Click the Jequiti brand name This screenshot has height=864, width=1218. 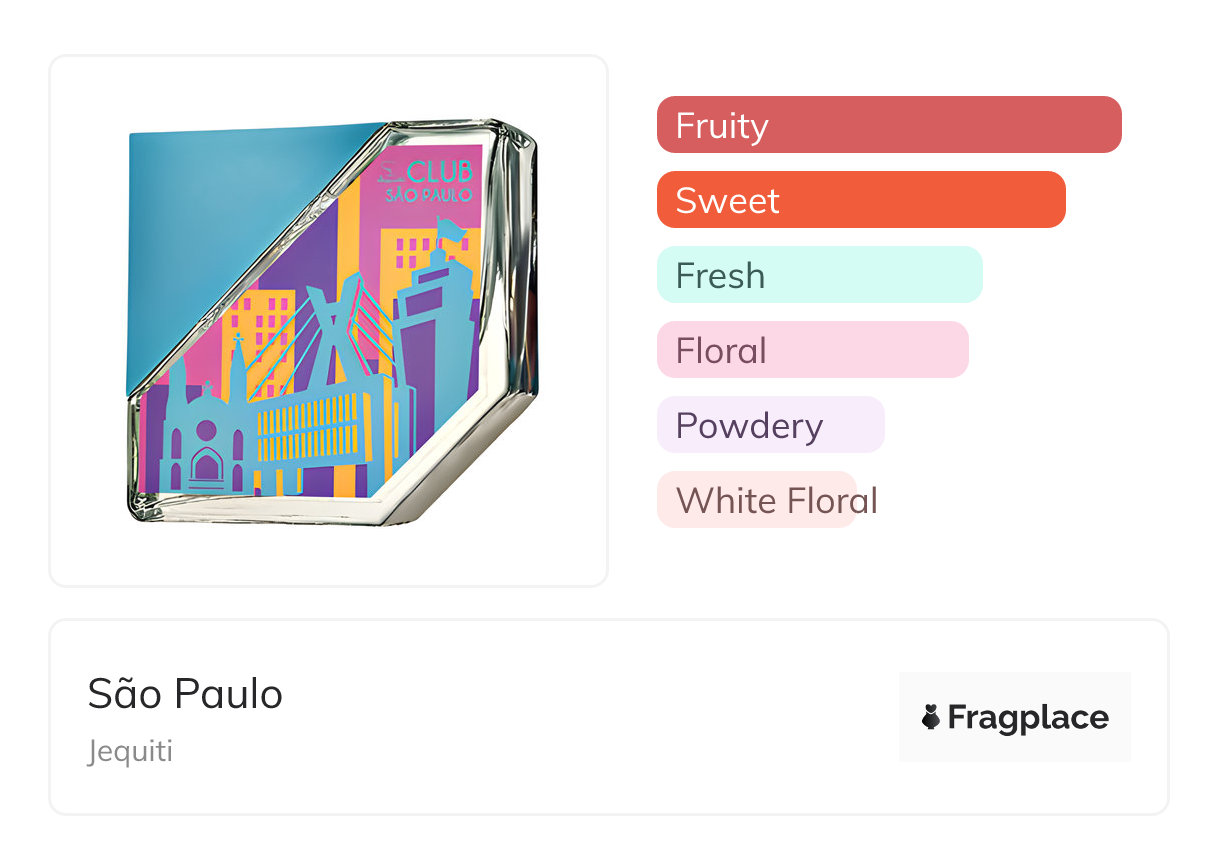pos(130,751)
